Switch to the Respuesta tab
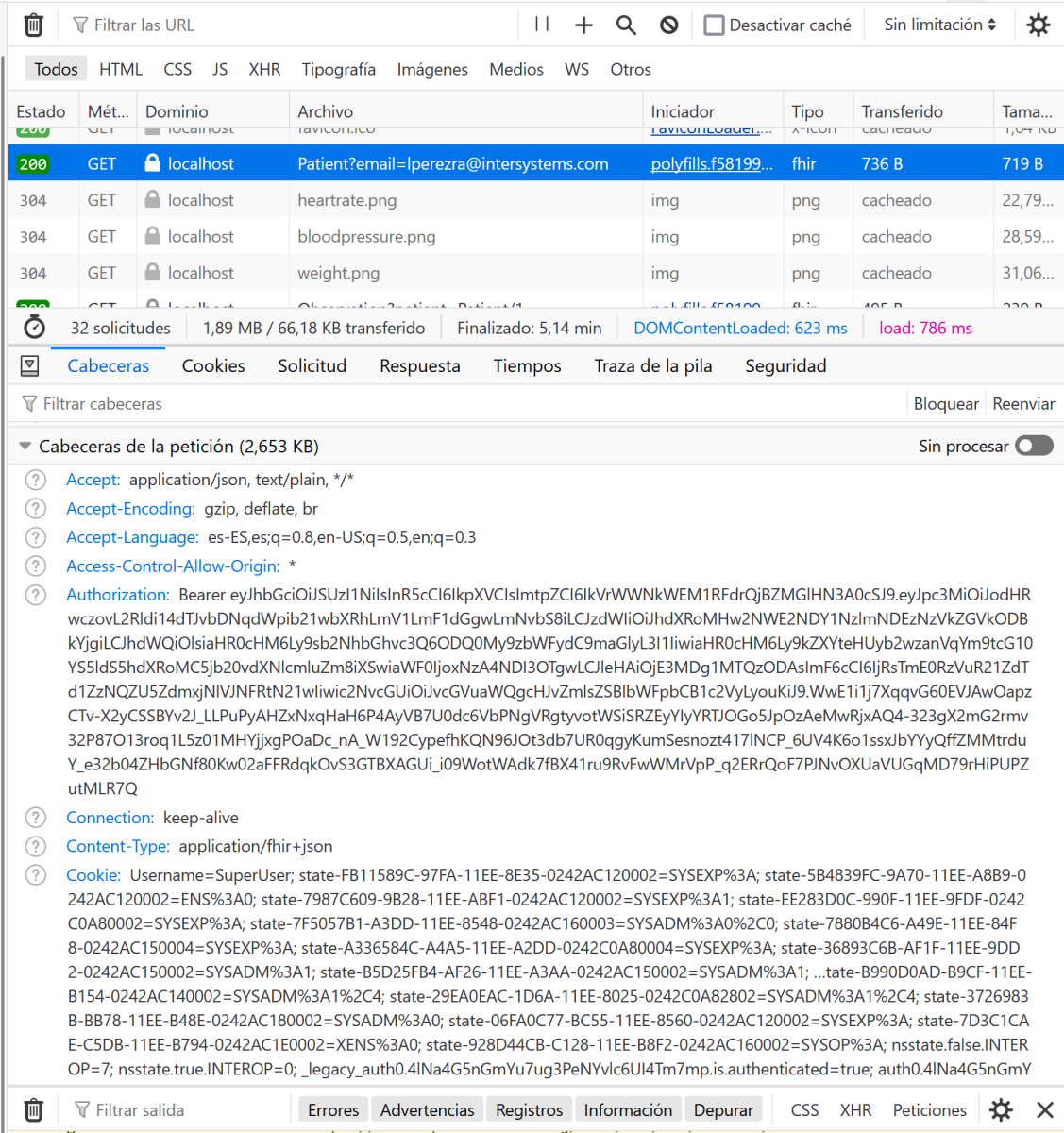1064x1133 pixels. (419, 366)
